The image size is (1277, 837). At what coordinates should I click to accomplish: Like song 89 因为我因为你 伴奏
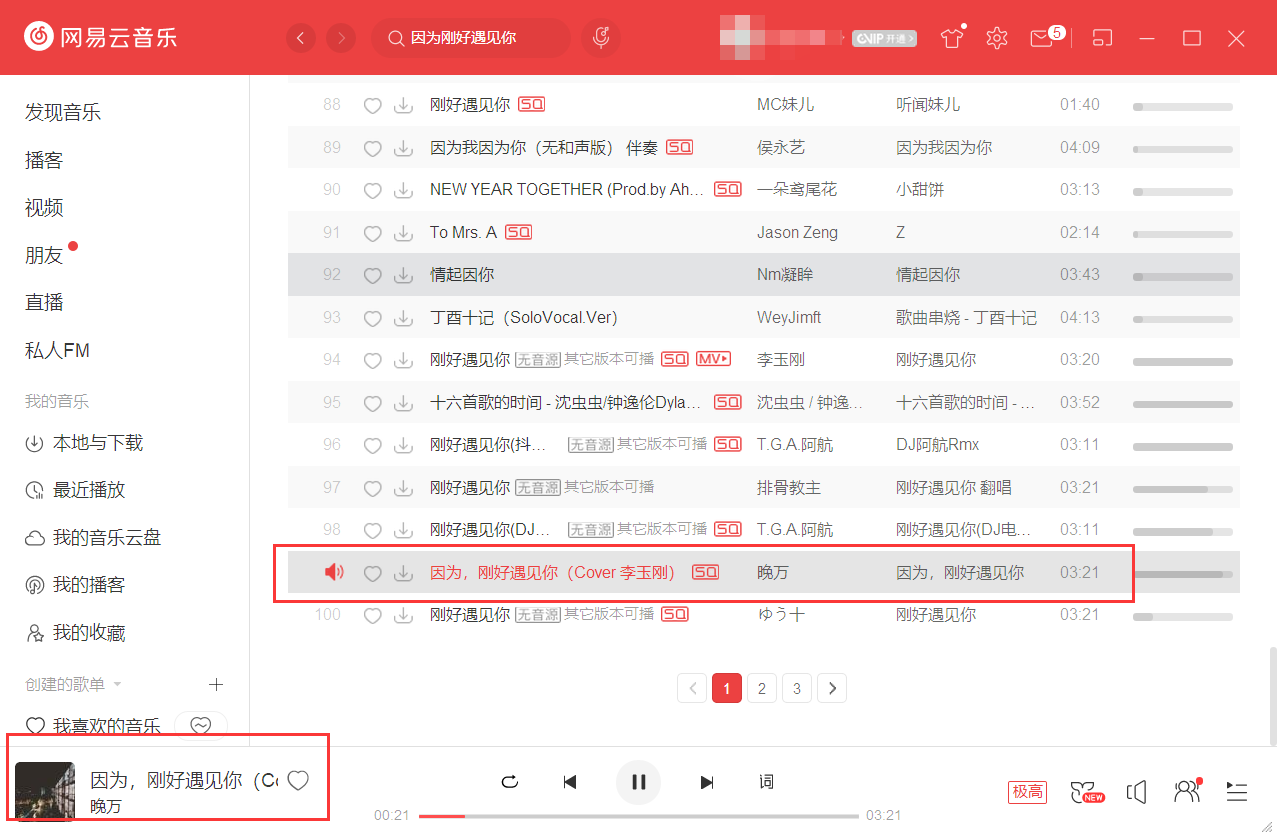[x=372, y=148]
